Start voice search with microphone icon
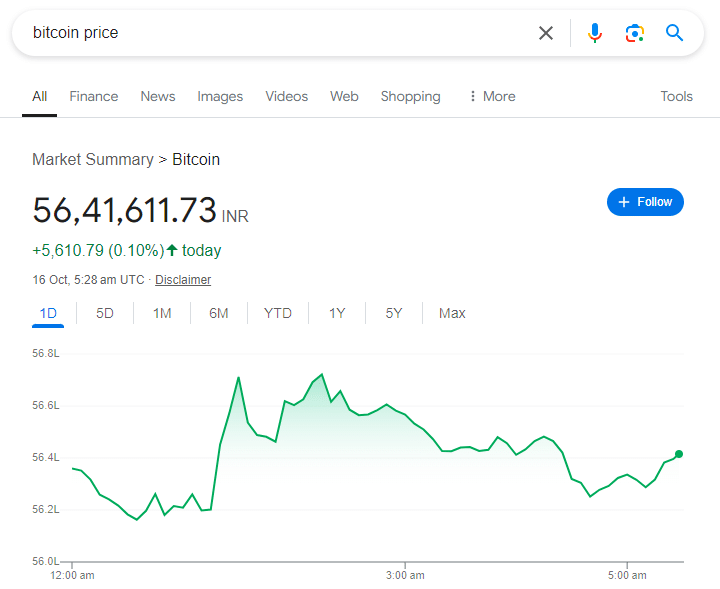 (595, 33)
